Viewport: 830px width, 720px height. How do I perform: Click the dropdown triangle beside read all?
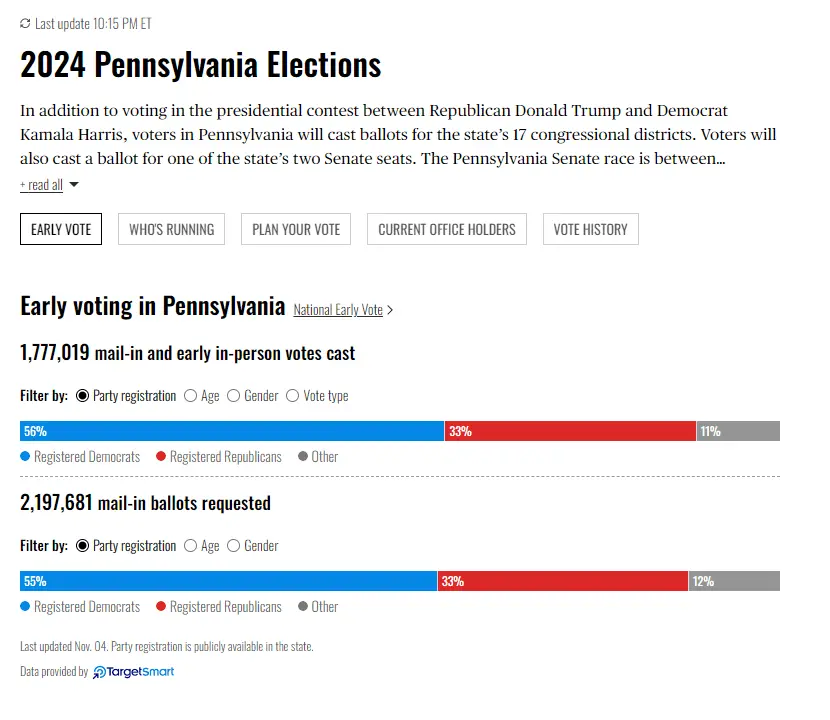point(74,185)
